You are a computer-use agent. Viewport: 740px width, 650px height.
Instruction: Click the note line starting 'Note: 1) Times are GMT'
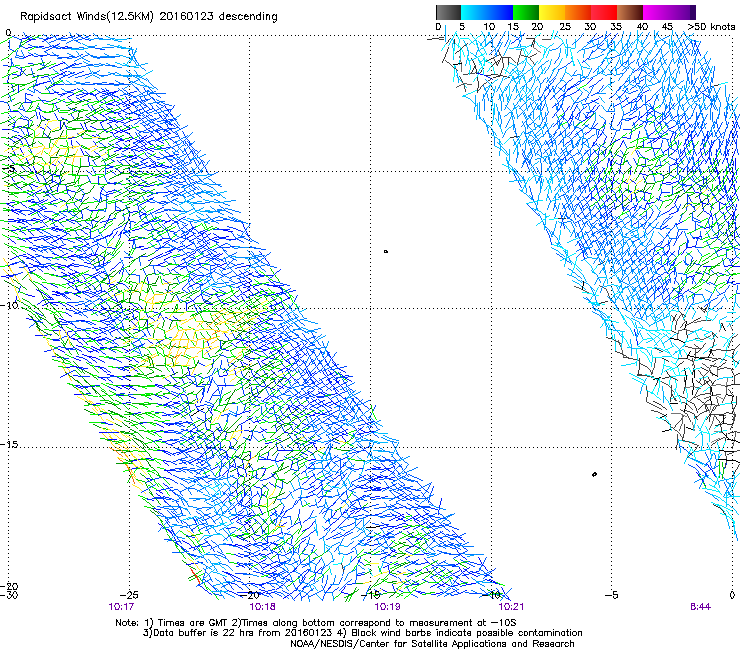coord(316,623)
